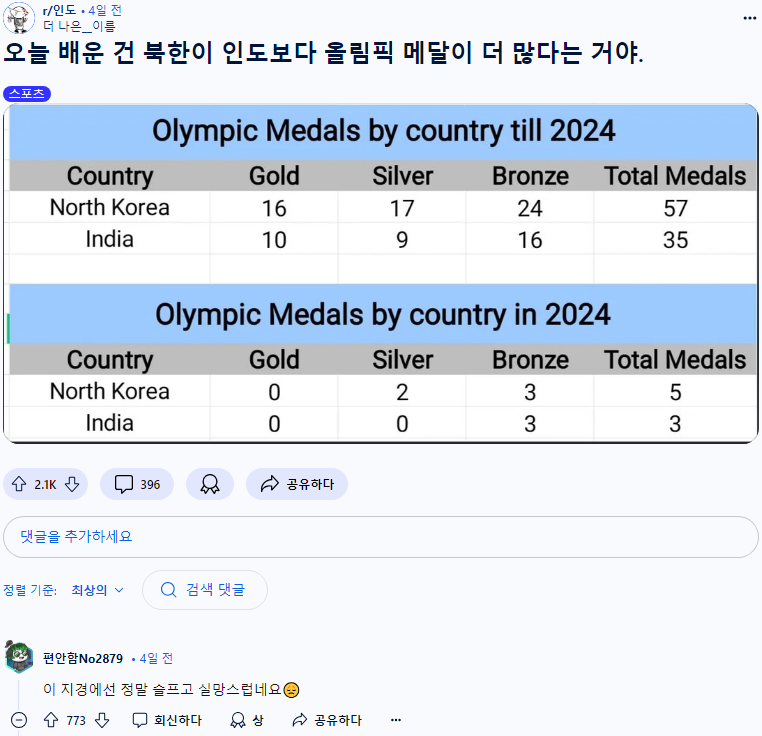Award the comment with 상 button
The width and height of the screenshot is (762, 736).
247,720
